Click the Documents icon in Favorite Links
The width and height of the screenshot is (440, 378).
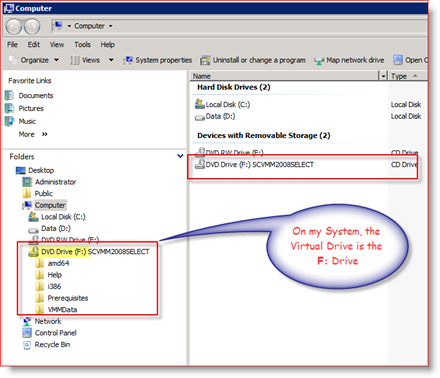click(9, 96)
